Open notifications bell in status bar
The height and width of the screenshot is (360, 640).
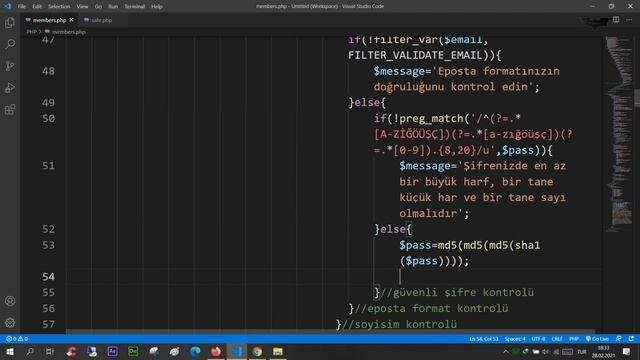click(x=631, y=339)
